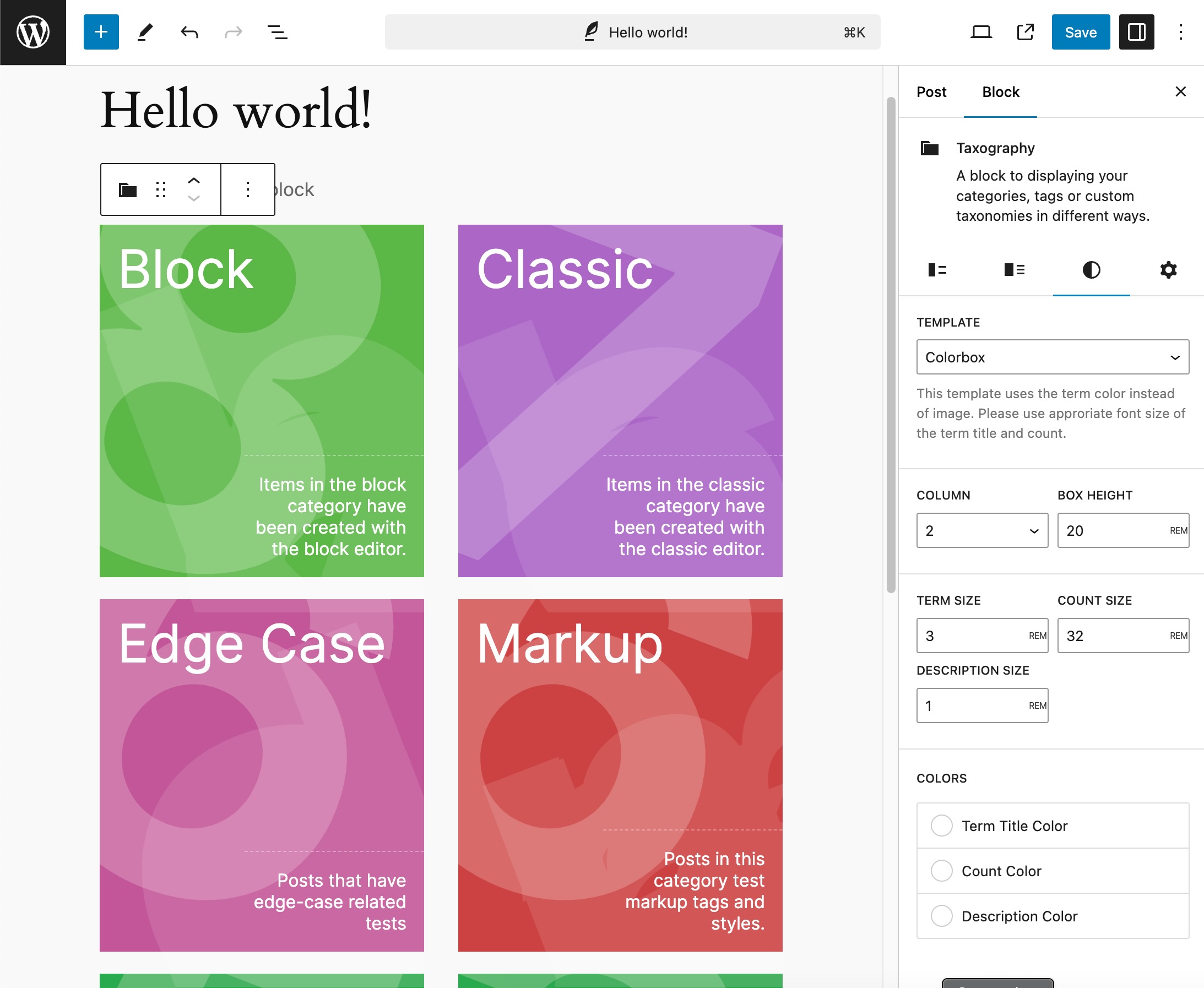1204x988 pixels.
Task: Click the Undo arrow
Action: 189,32
